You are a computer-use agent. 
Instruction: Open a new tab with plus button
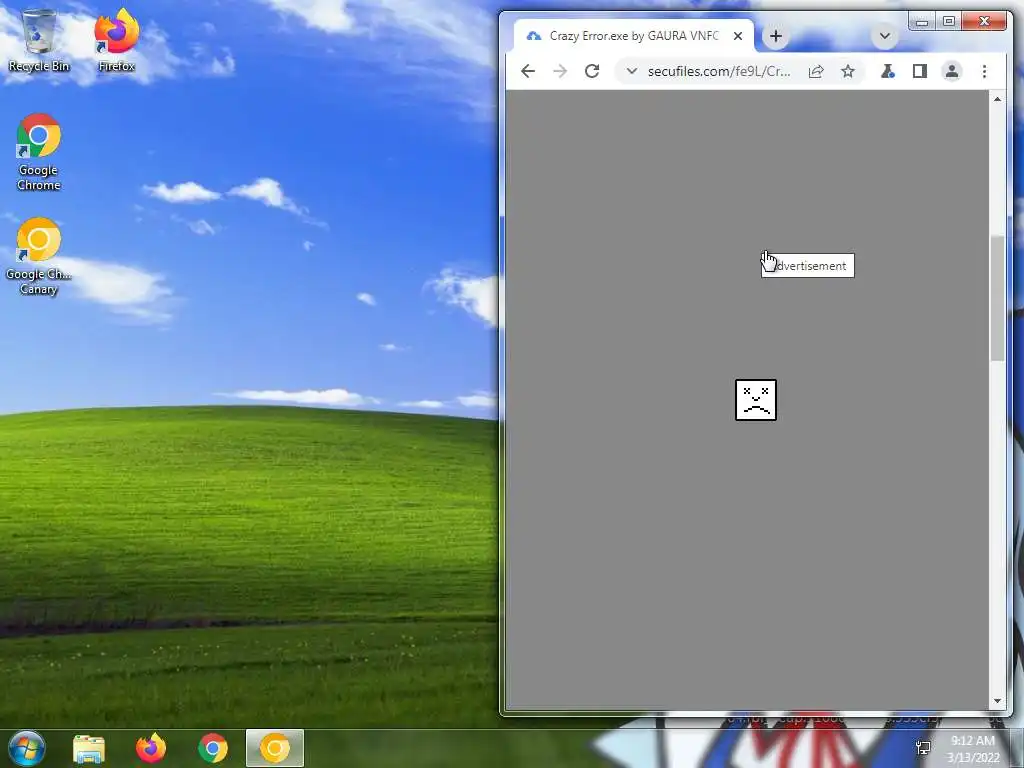[x=776, y=36]
